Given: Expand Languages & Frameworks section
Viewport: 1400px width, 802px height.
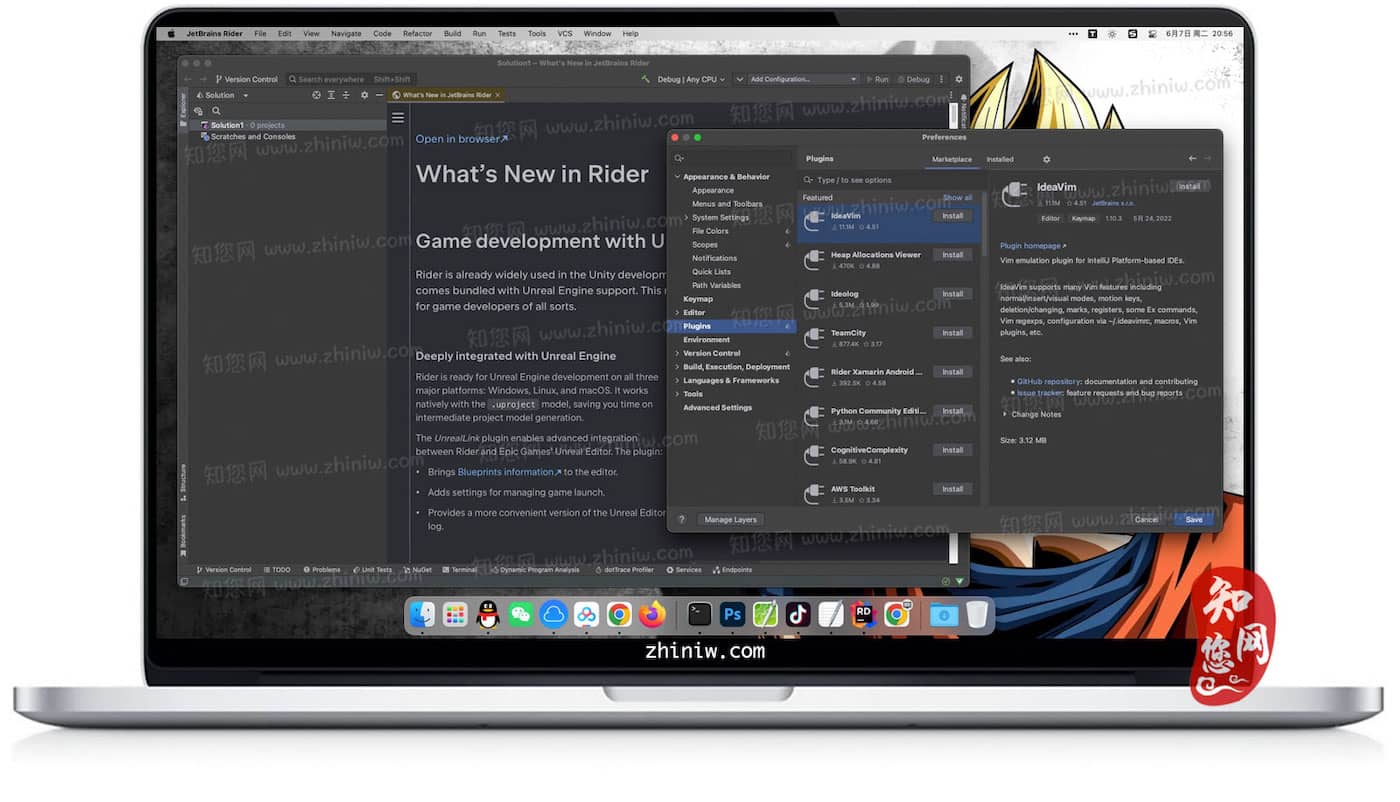Looking at the screenshot, I should point(677,381).
